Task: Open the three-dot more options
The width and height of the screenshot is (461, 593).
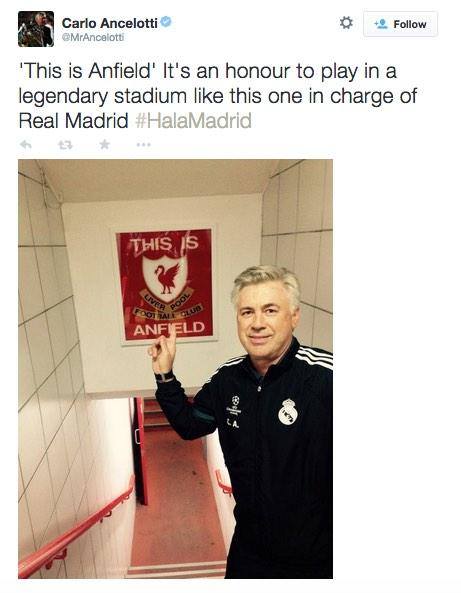Action: pos(144,144)
